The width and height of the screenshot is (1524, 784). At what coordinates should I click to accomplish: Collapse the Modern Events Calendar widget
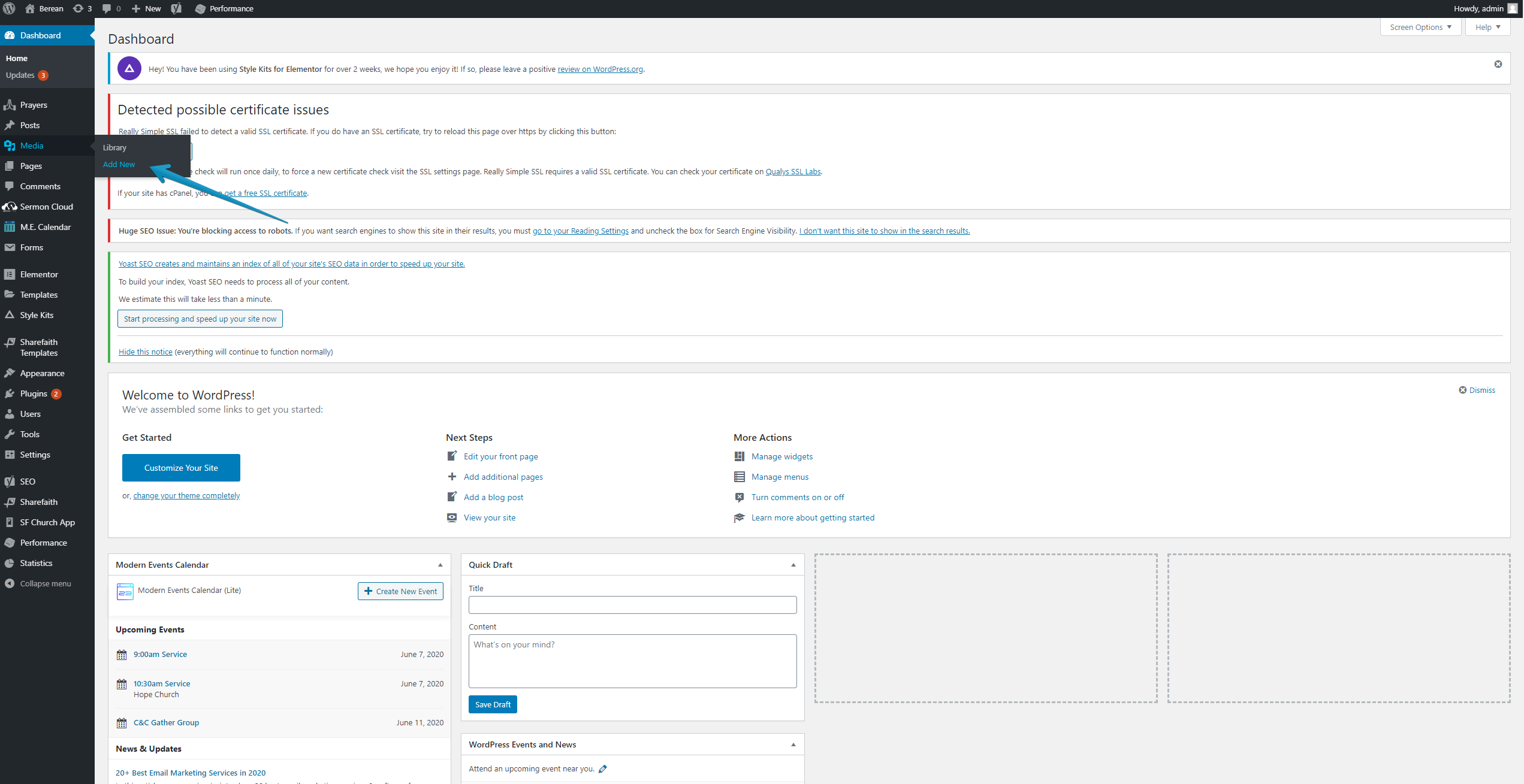click(440, 565)
